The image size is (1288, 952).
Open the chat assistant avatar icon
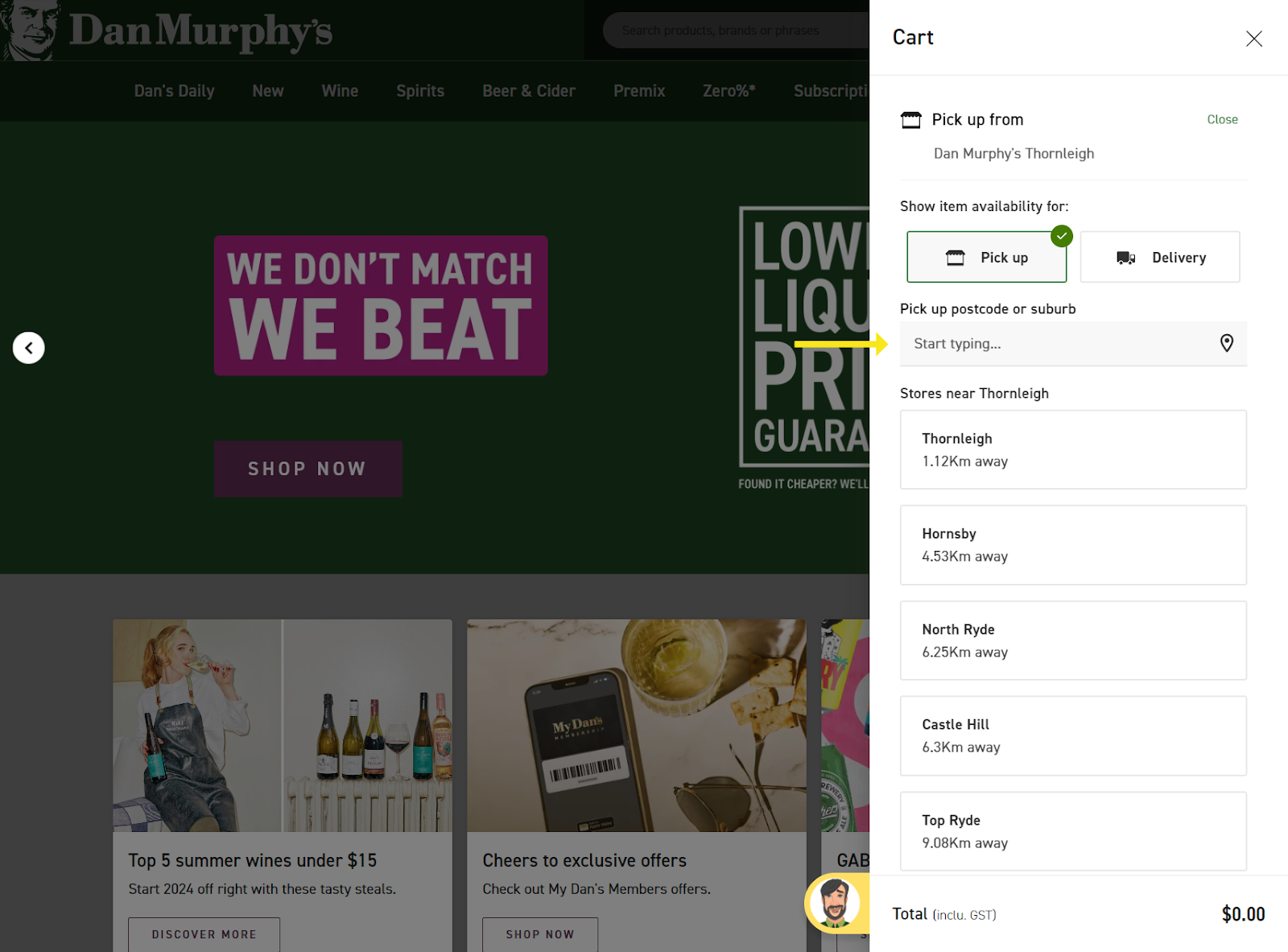(x=834, y=902)
